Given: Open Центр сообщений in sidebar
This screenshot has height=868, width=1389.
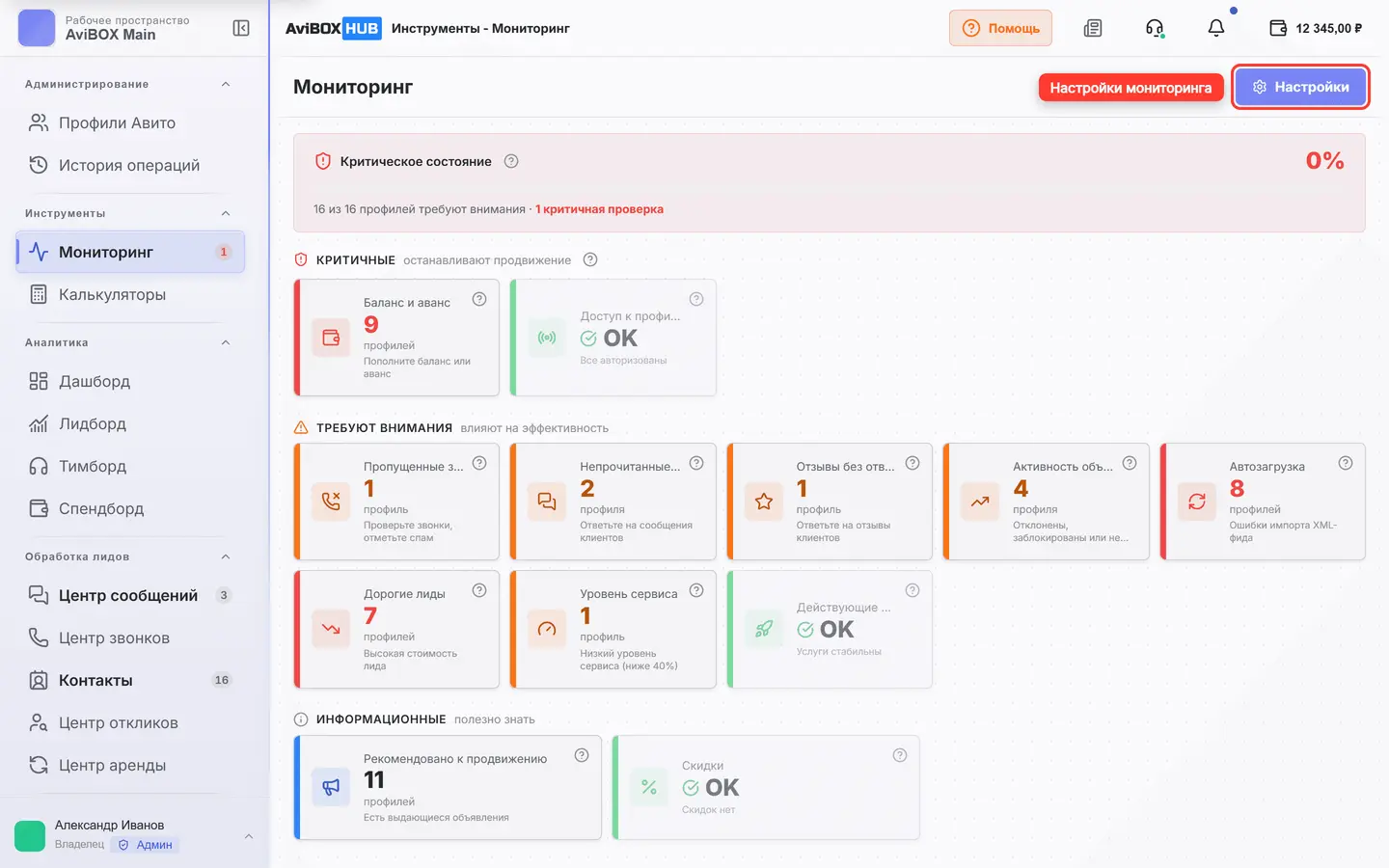Looking at the screenshot, I should (x=130, y=595).
